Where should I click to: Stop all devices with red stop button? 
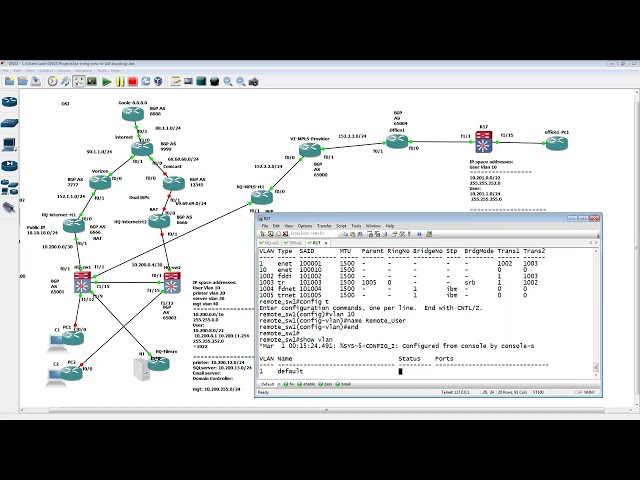click(x=133, y=82)
